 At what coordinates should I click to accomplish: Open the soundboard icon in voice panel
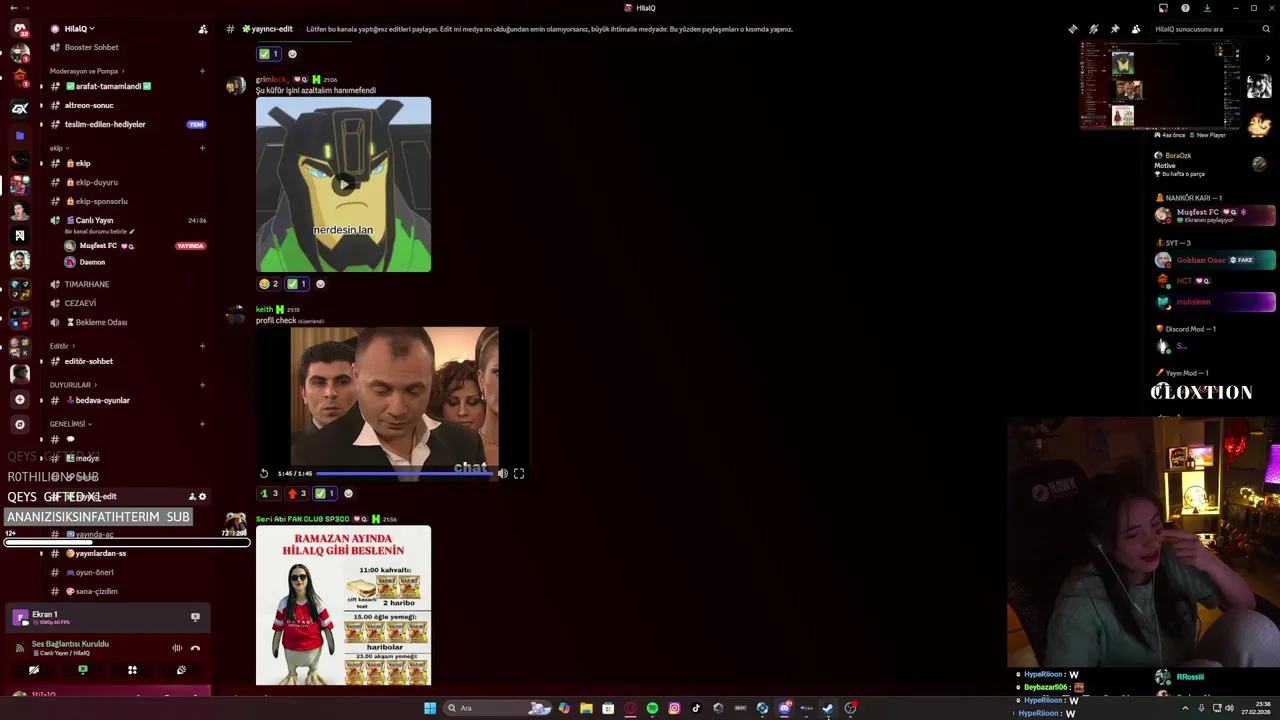[181, 670]
